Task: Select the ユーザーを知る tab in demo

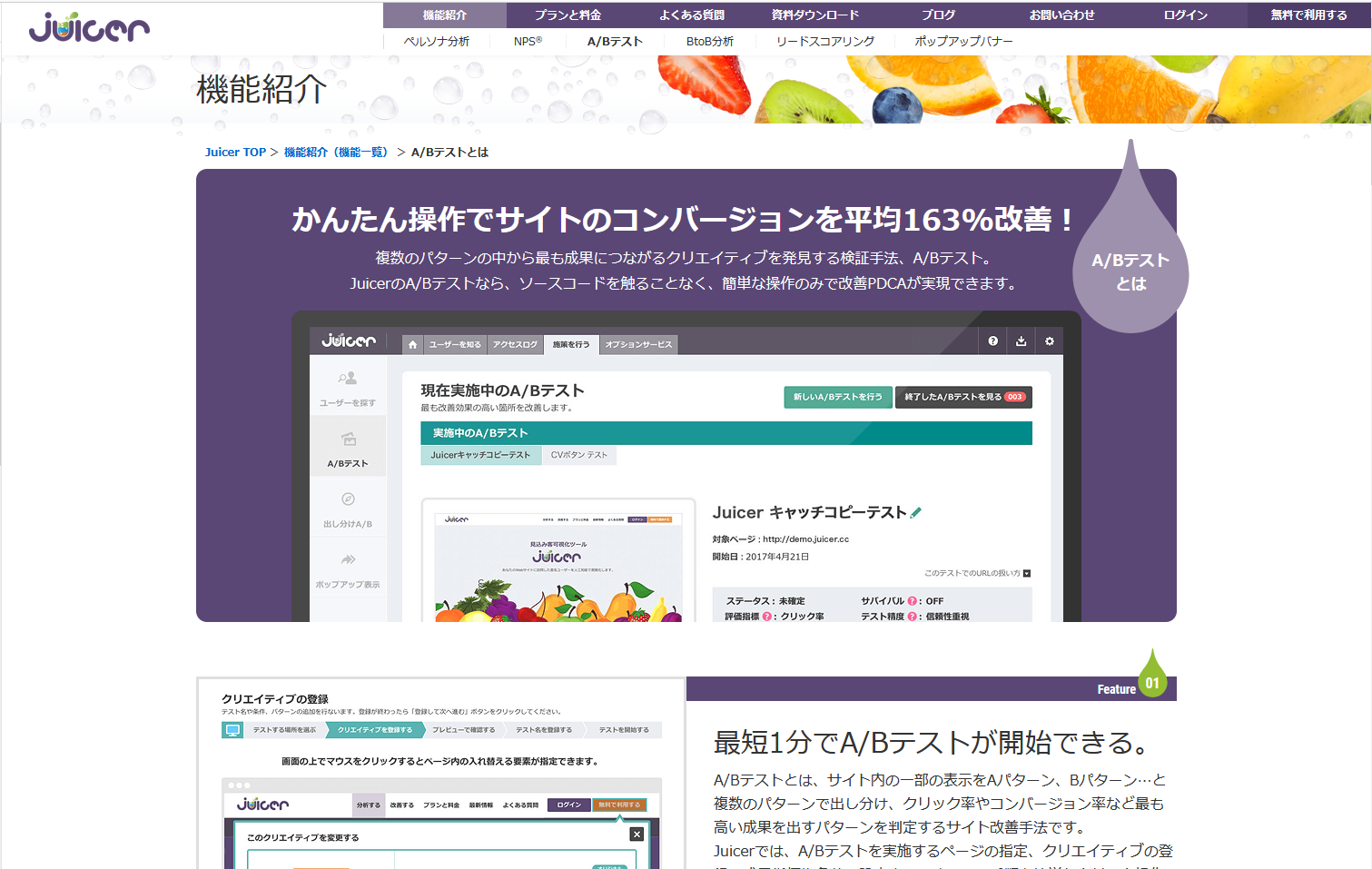Action: pos(455,344)
